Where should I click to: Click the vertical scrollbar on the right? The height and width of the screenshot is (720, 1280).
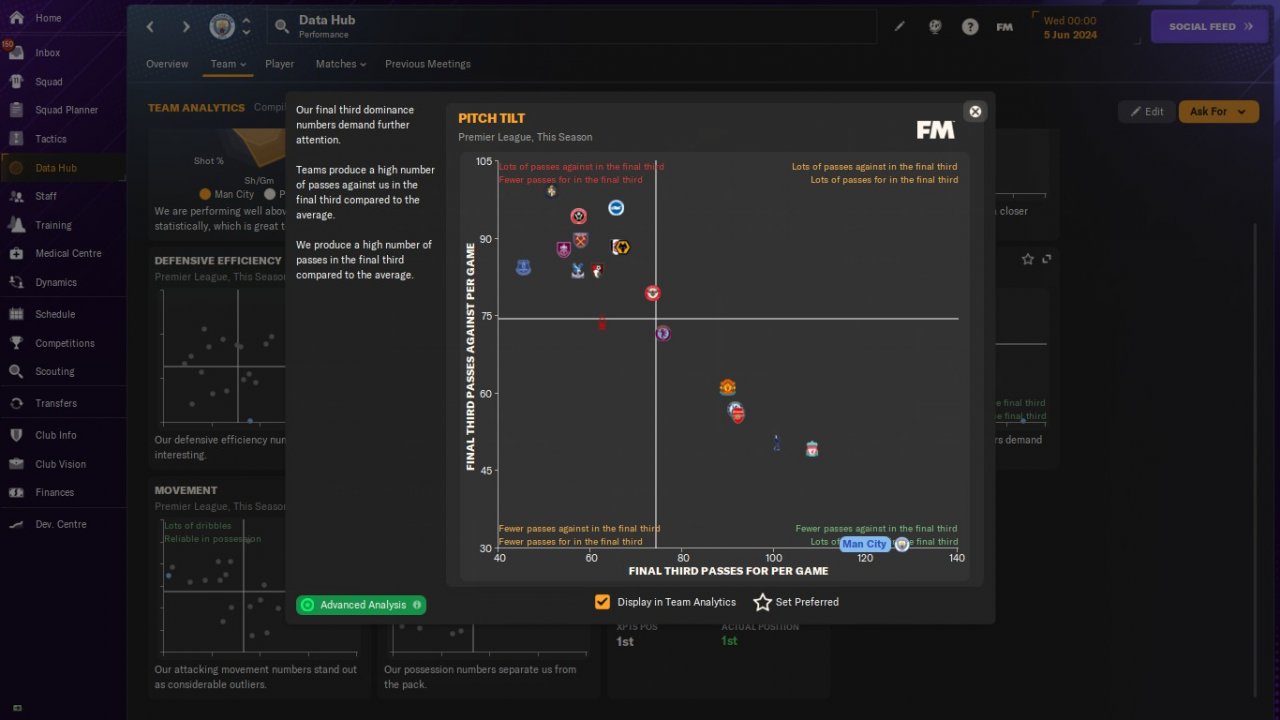pyautogui.click(x=1256, y=460)
